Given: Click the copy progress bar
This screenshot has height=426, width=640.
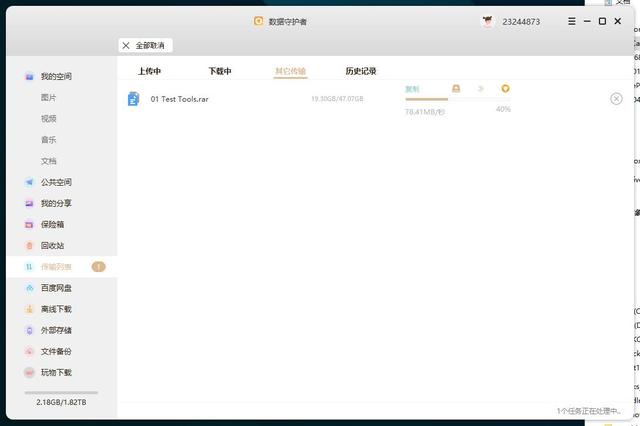Looking at the screenshot, I should (458, 99).
